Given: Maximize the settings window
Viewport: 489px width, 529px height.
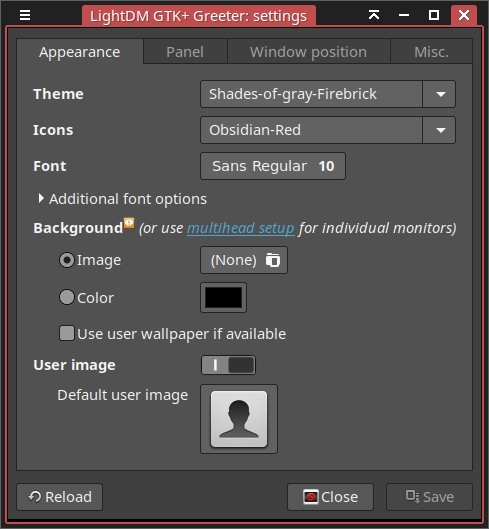Looking at the screenshot, I should [x=434, y=15].
